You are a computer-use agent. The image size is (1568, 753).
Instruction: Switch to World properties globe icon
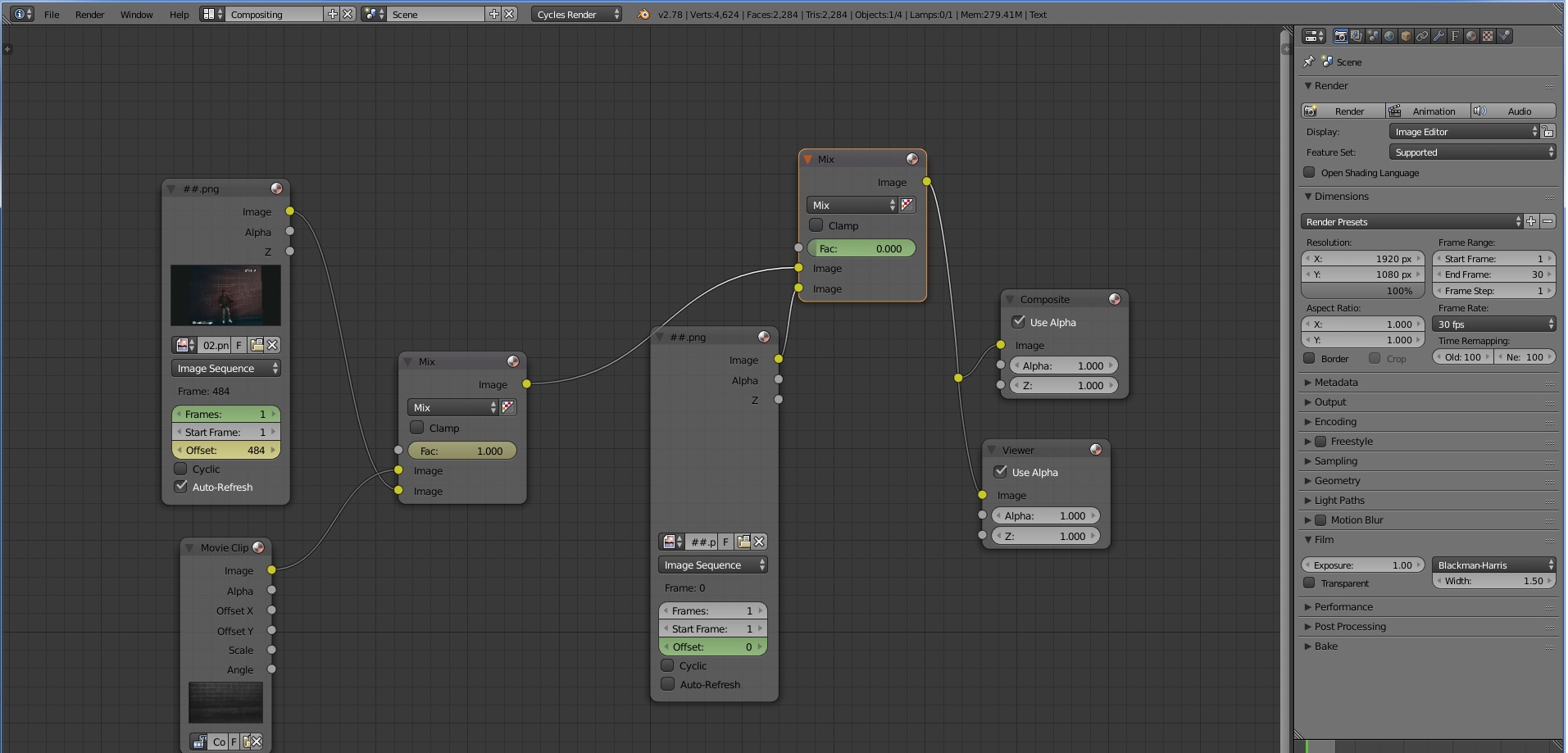click(1389, 36)
